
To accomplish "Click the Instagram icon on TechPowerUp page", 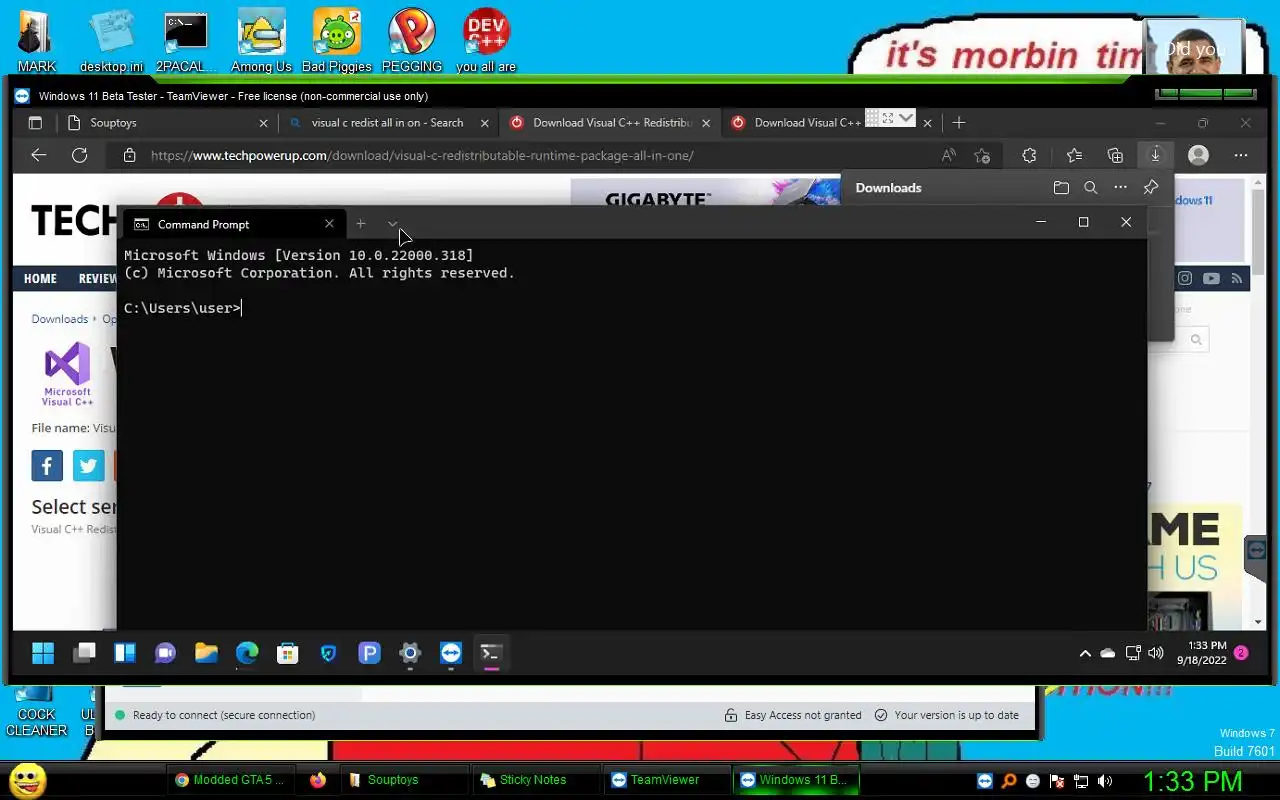I will (1185, 278).
